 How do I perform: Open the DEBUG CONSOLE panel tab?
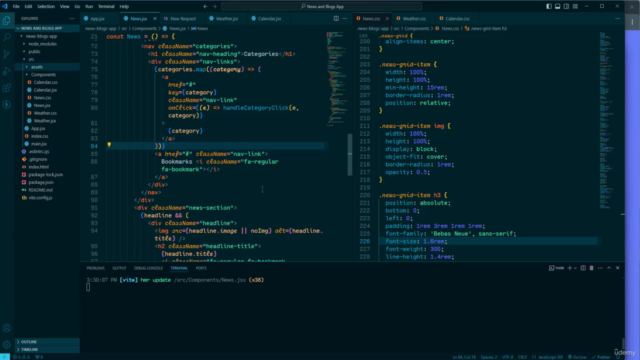148,268
